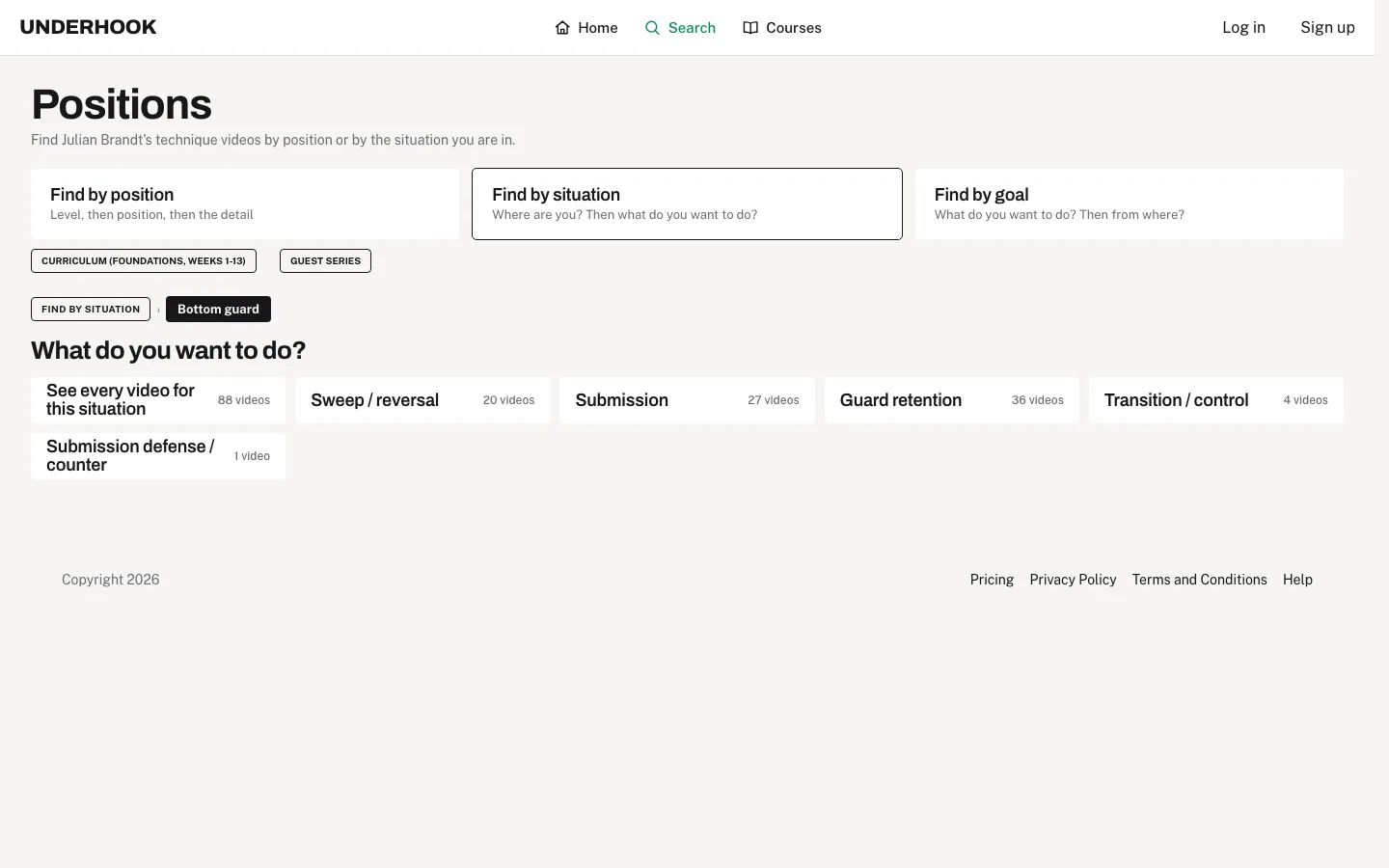Click the Search magnifier icon
The image size is (1389, 868).
(653, 28)
